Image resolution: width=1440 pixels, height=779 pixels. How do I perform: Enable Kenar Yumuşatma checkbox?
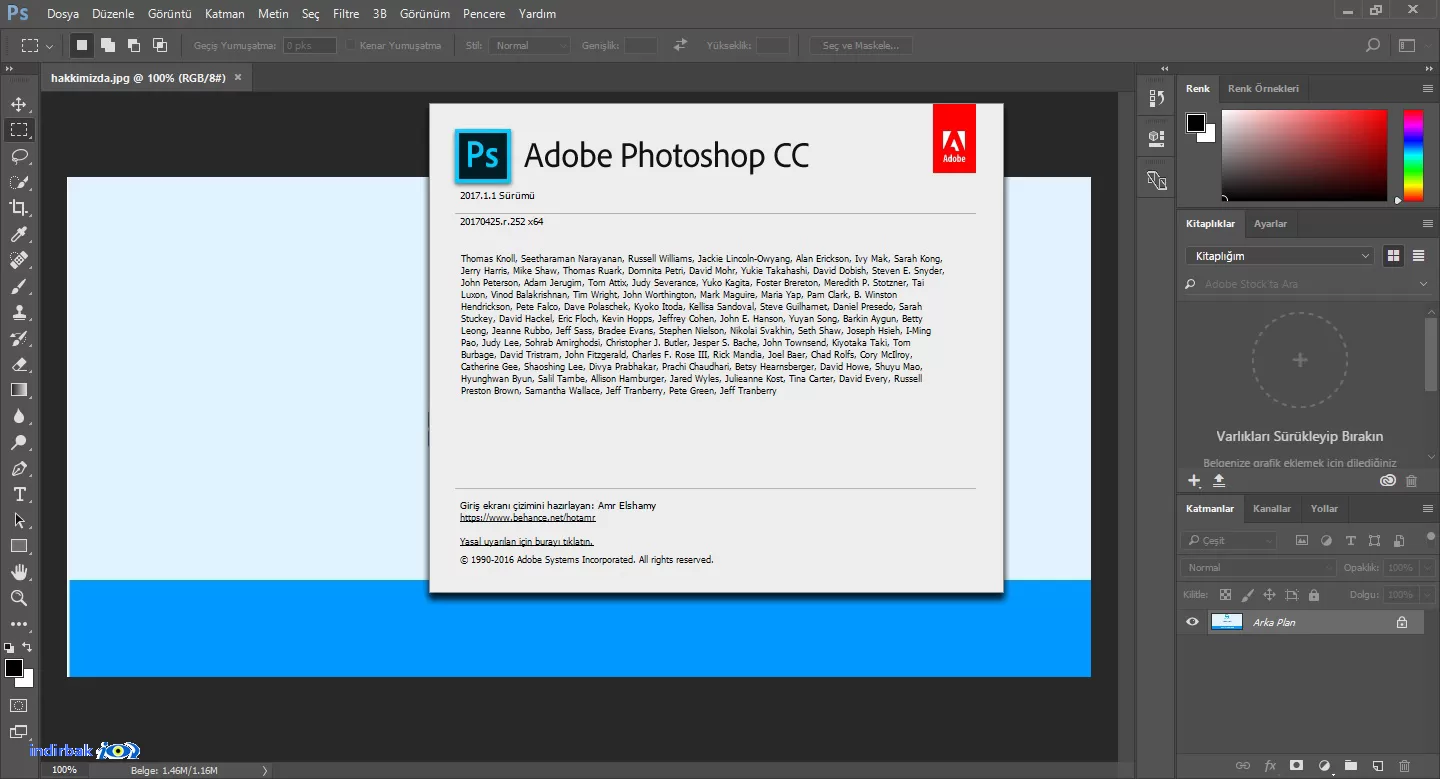[x=351, y=45]
